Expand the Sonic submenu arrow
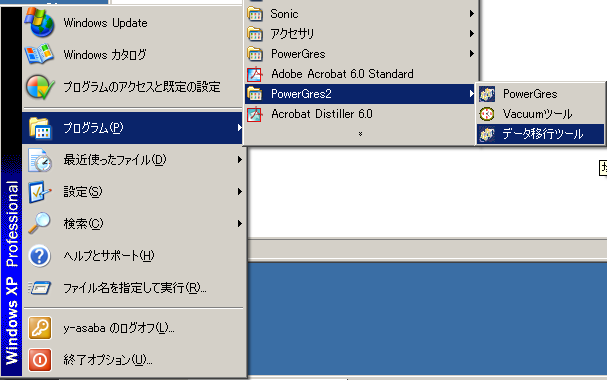Viewport: 607px width, 380px height. [472, 14]
